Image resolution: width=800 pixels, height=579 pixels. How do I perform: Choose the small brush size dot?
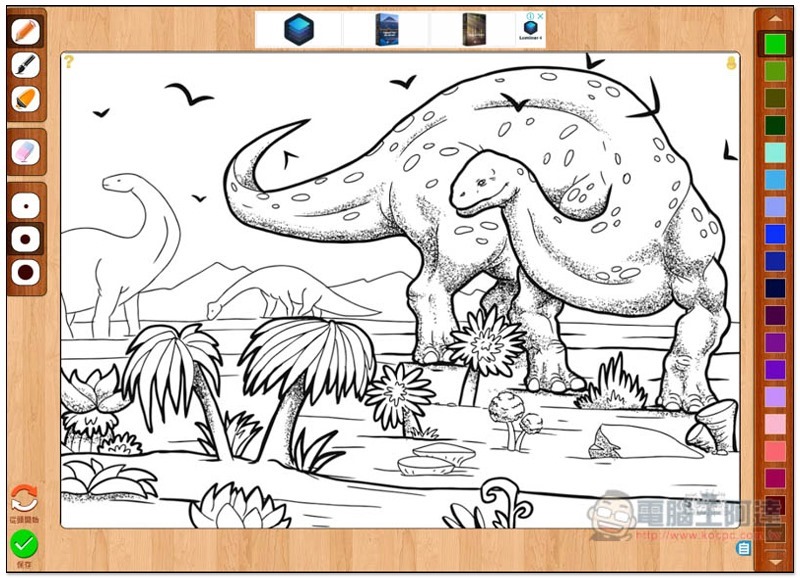click(25, 203)
